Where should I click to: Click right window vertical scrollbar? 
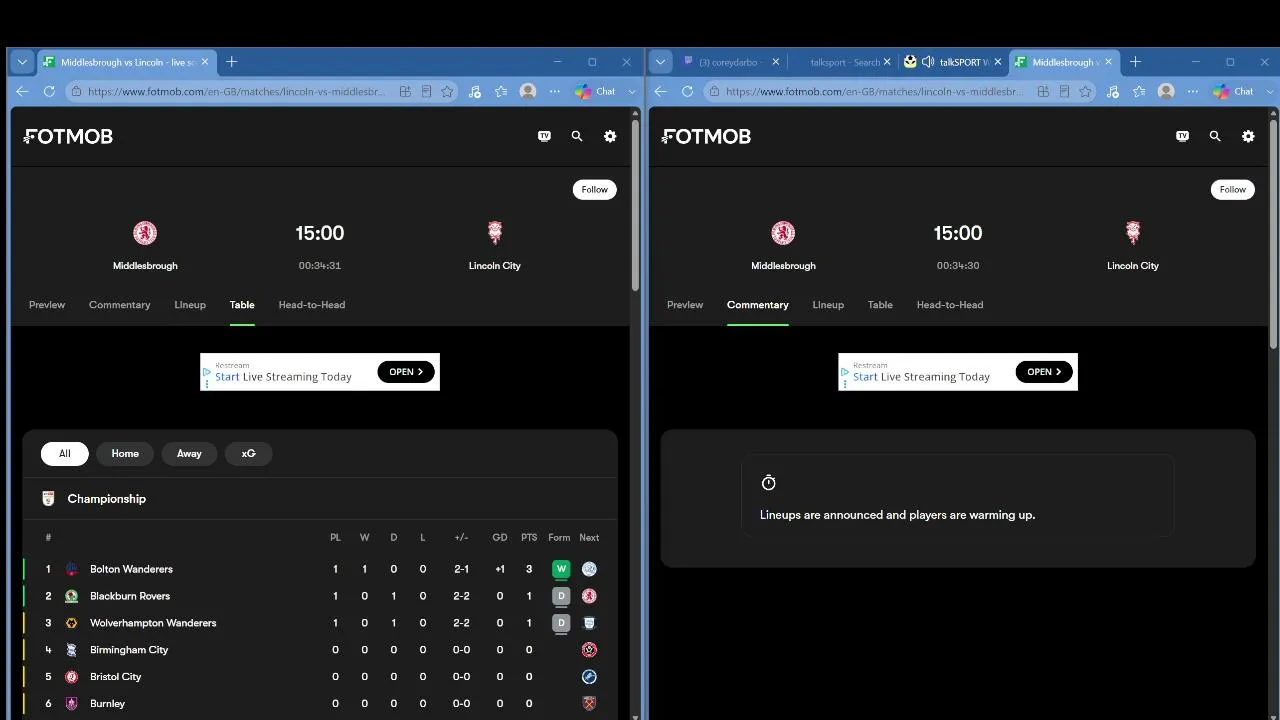pyautogui.click(x=1273, y=235)
